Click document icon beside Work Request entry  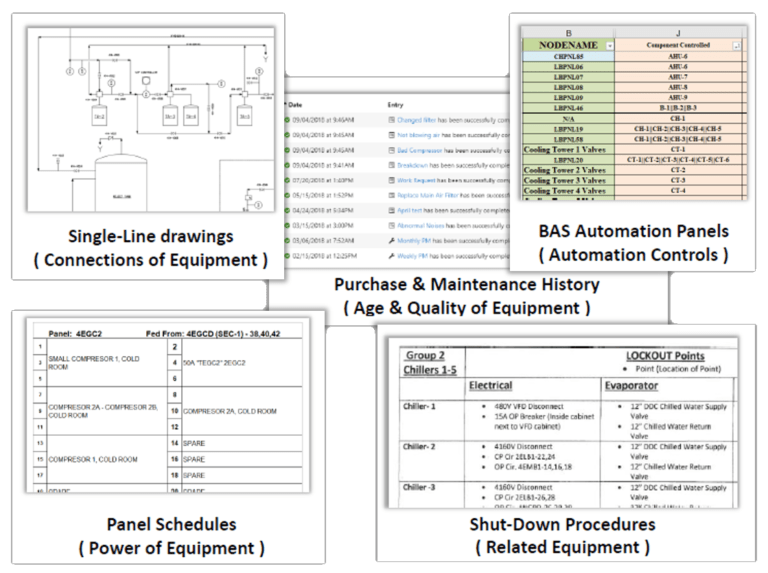pos(391,181)
